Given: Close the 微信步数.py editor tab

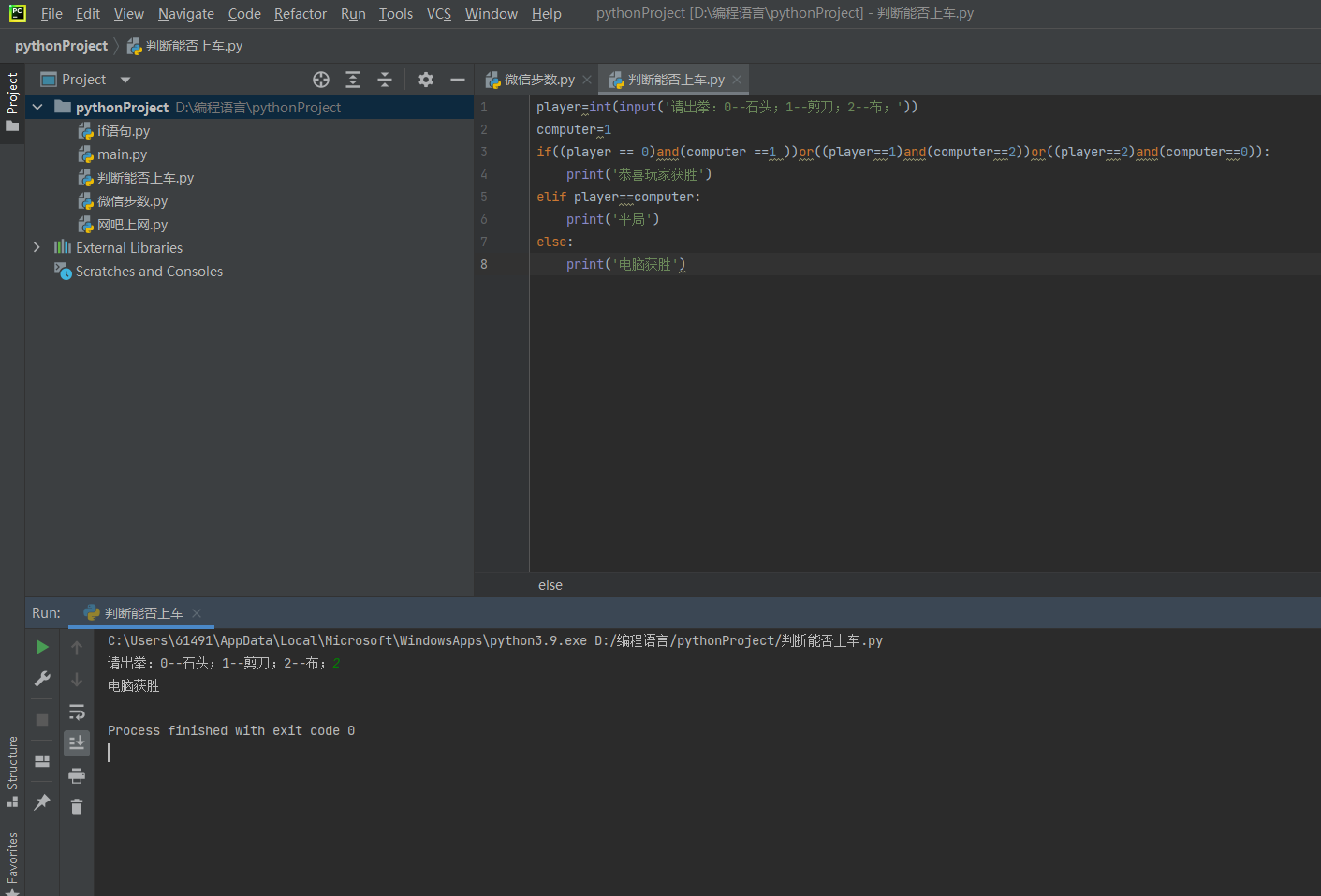Looking at the screenshot, I should click(x=587, y=80).
